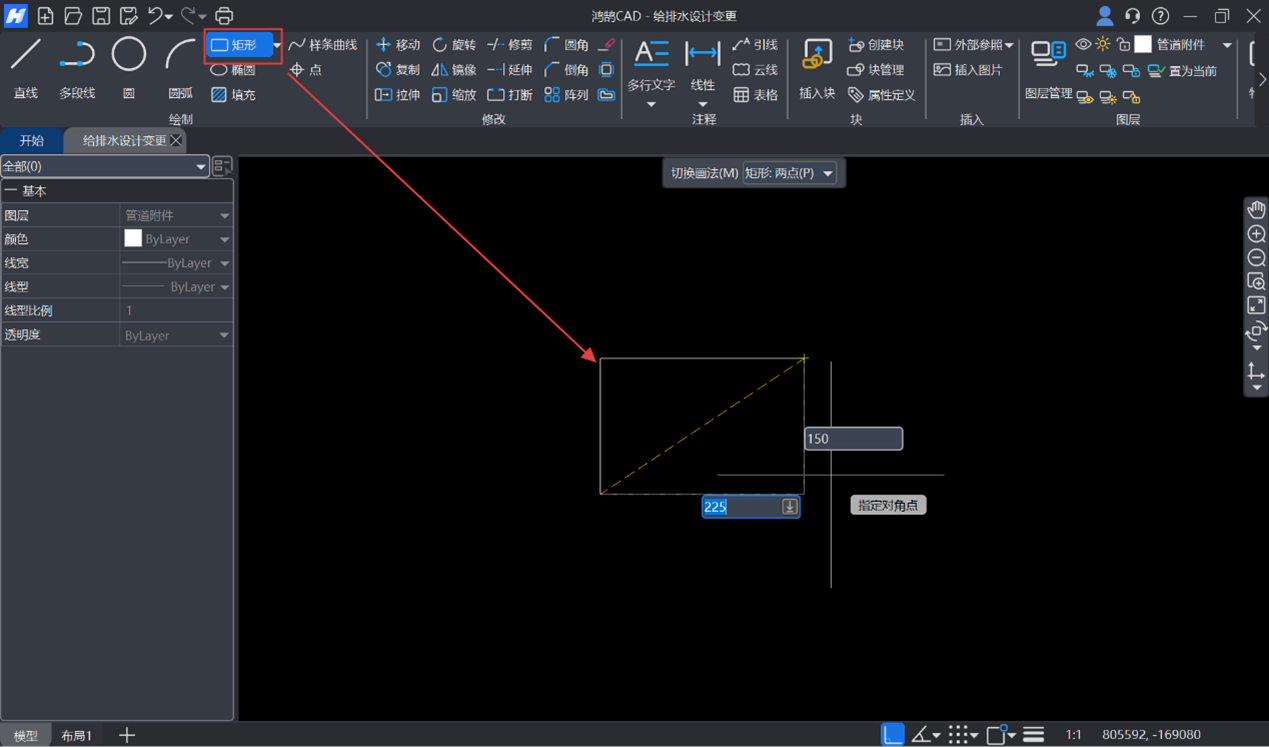
Task: Switch to the 布局1 layout tab
Action: (x=77, y=735)
